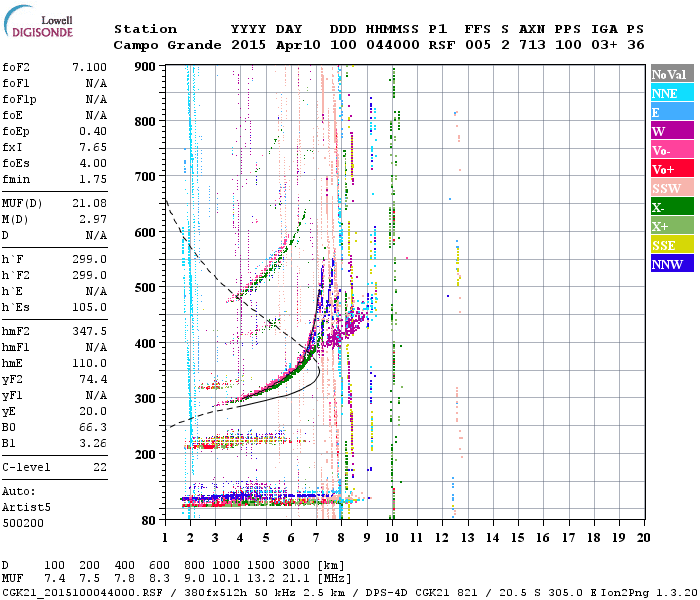
Task: Click the 500 km height axis label
Action: point(145,288)
